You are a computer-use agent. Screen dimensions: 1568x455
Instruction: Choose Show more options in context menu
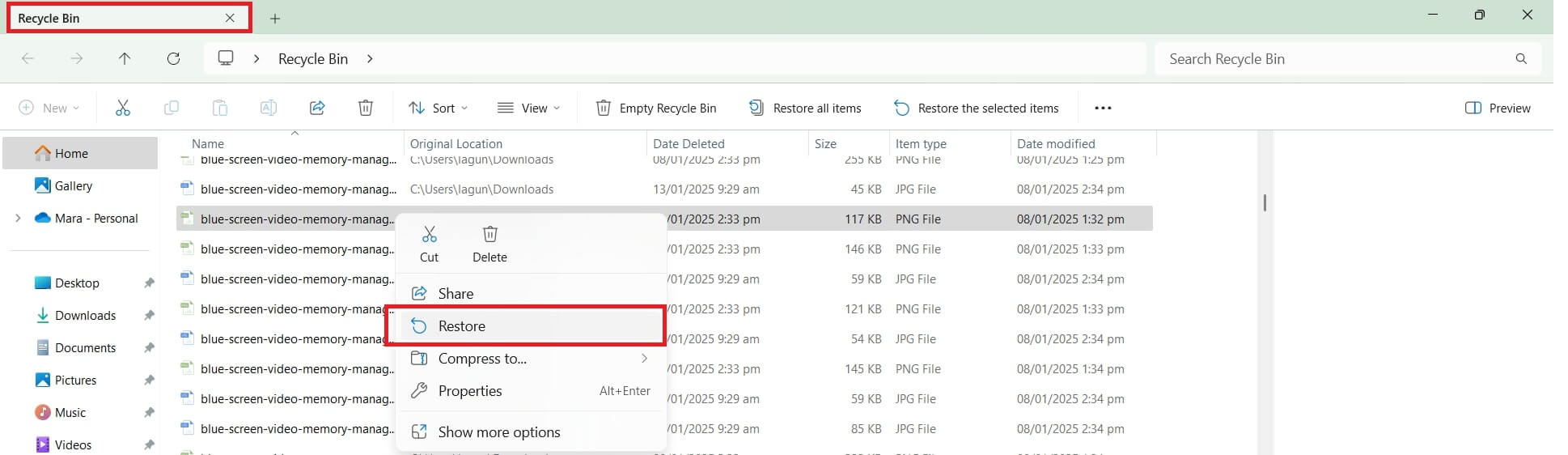click(498, 432)
